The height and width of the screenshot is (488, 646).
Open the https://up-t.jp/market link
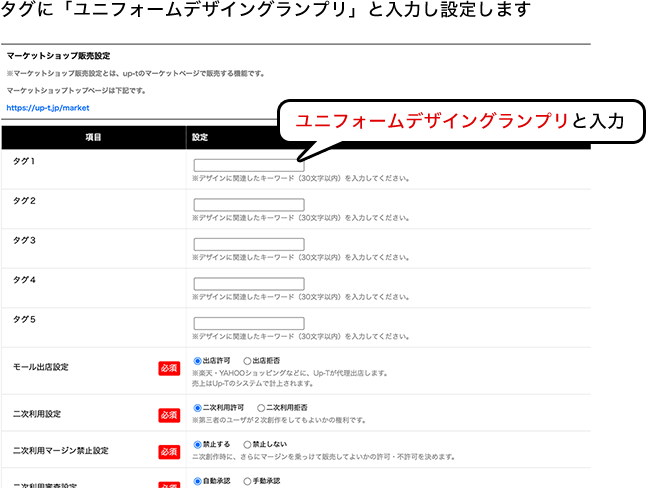click(48, 106)
